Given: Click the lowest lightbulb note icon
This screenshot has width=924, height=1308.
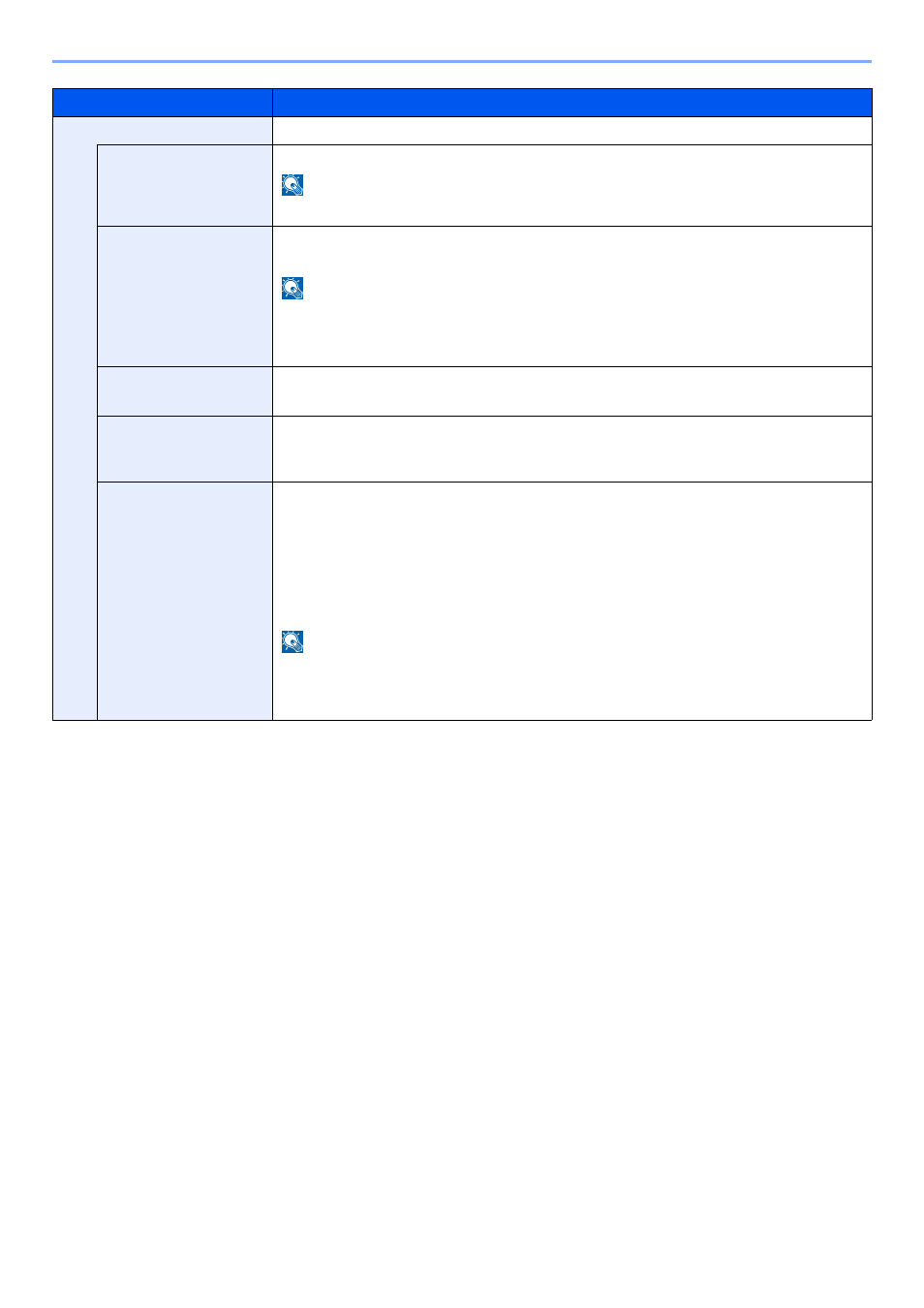Looking at the screenshot, I should click(293, 641).
